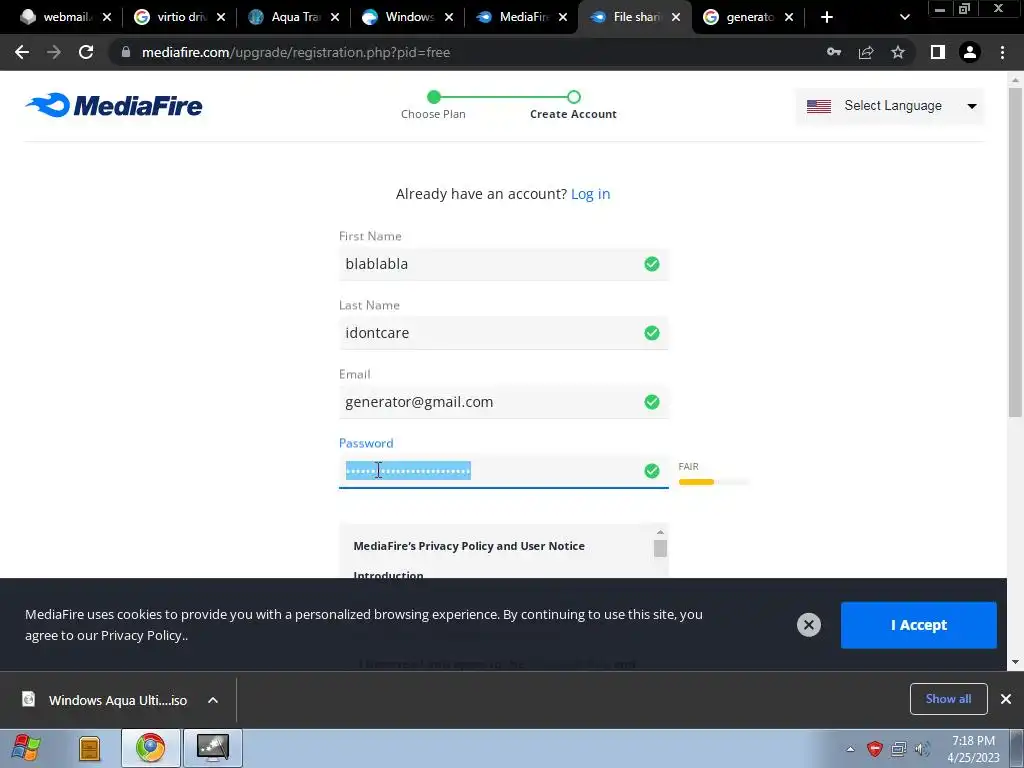The height and width of the screenshot is (768, 1024).
Task: Click volume speaker tray icon
Action: click(x=922, y=749)
